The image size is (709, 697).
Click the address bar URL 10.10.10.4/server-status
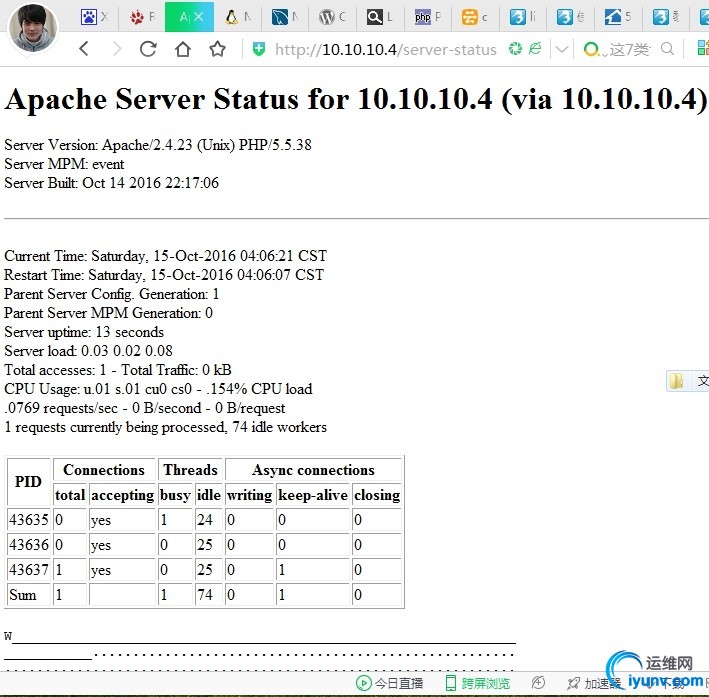tap(386, 49)
